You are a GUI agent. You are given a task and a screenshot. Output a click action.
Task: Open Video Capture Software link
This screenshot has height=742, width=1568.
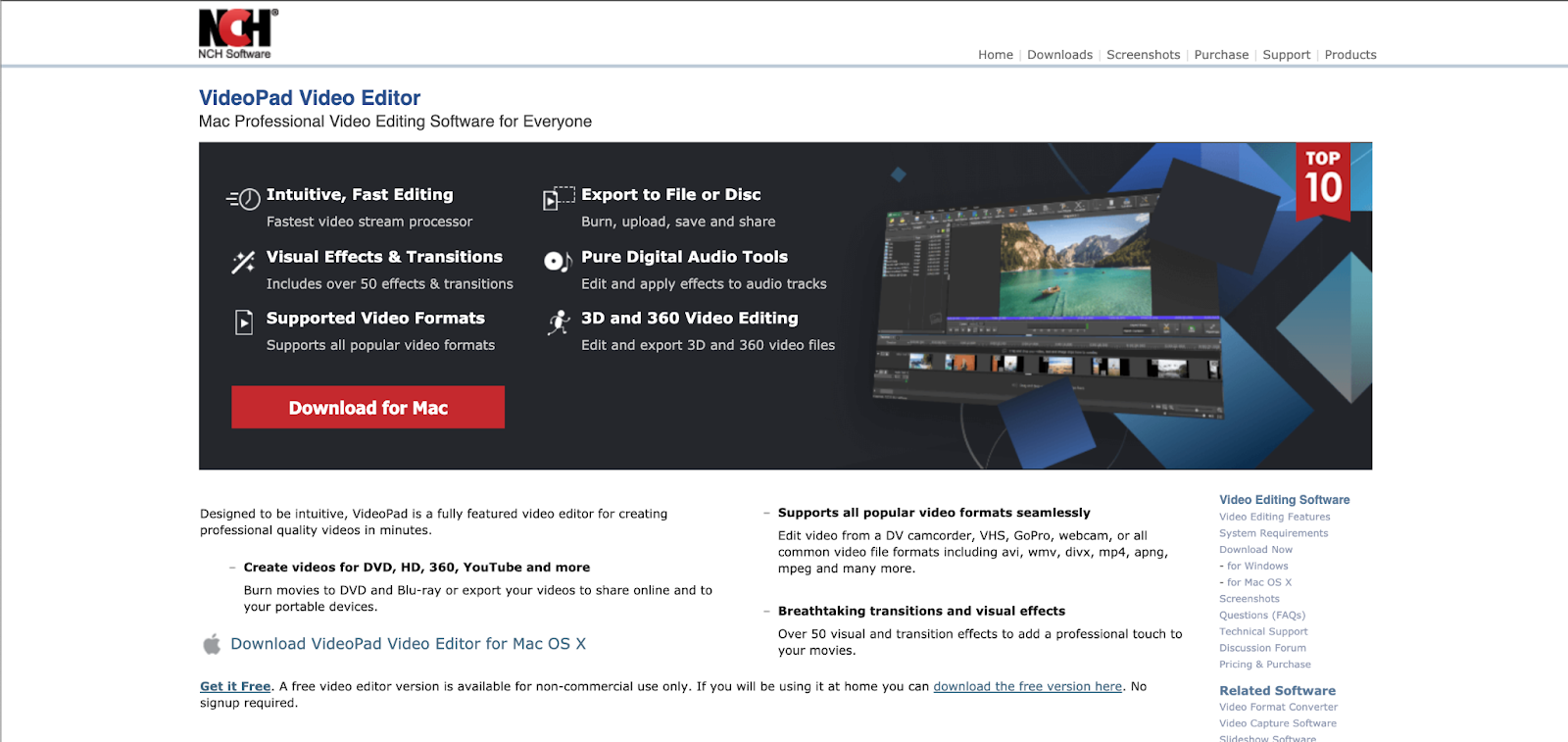[1277, 723]
